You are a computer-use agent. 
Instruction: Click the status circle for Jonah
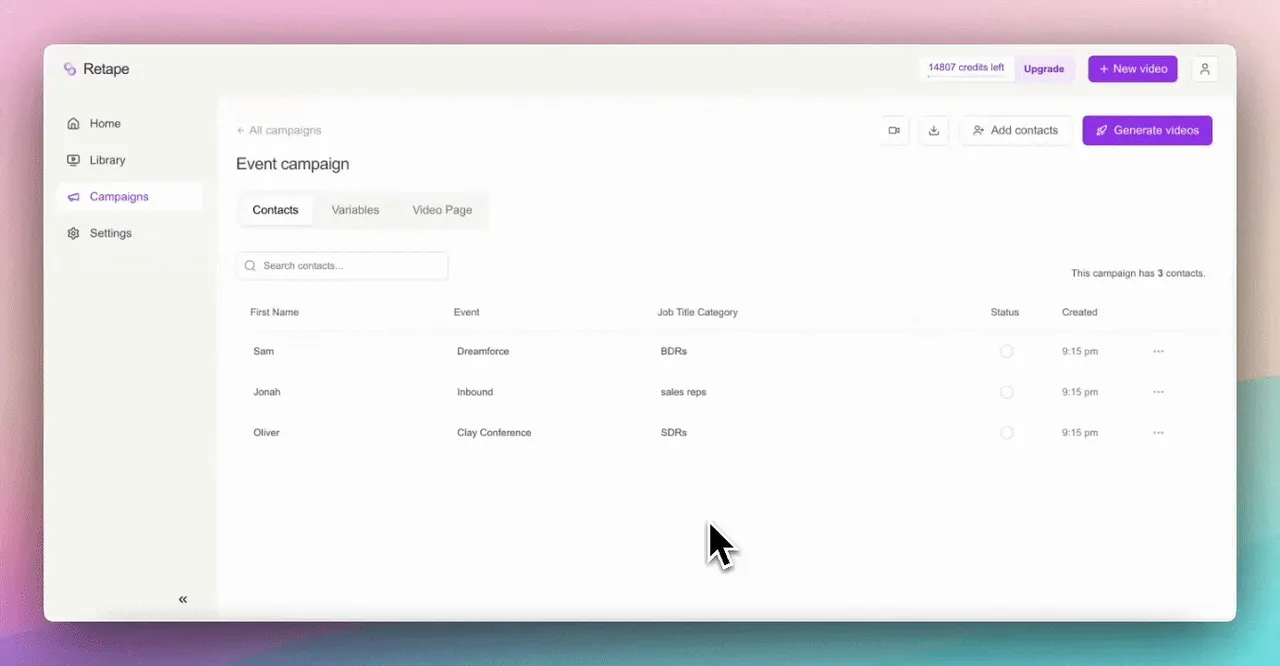pos(1006,392)
